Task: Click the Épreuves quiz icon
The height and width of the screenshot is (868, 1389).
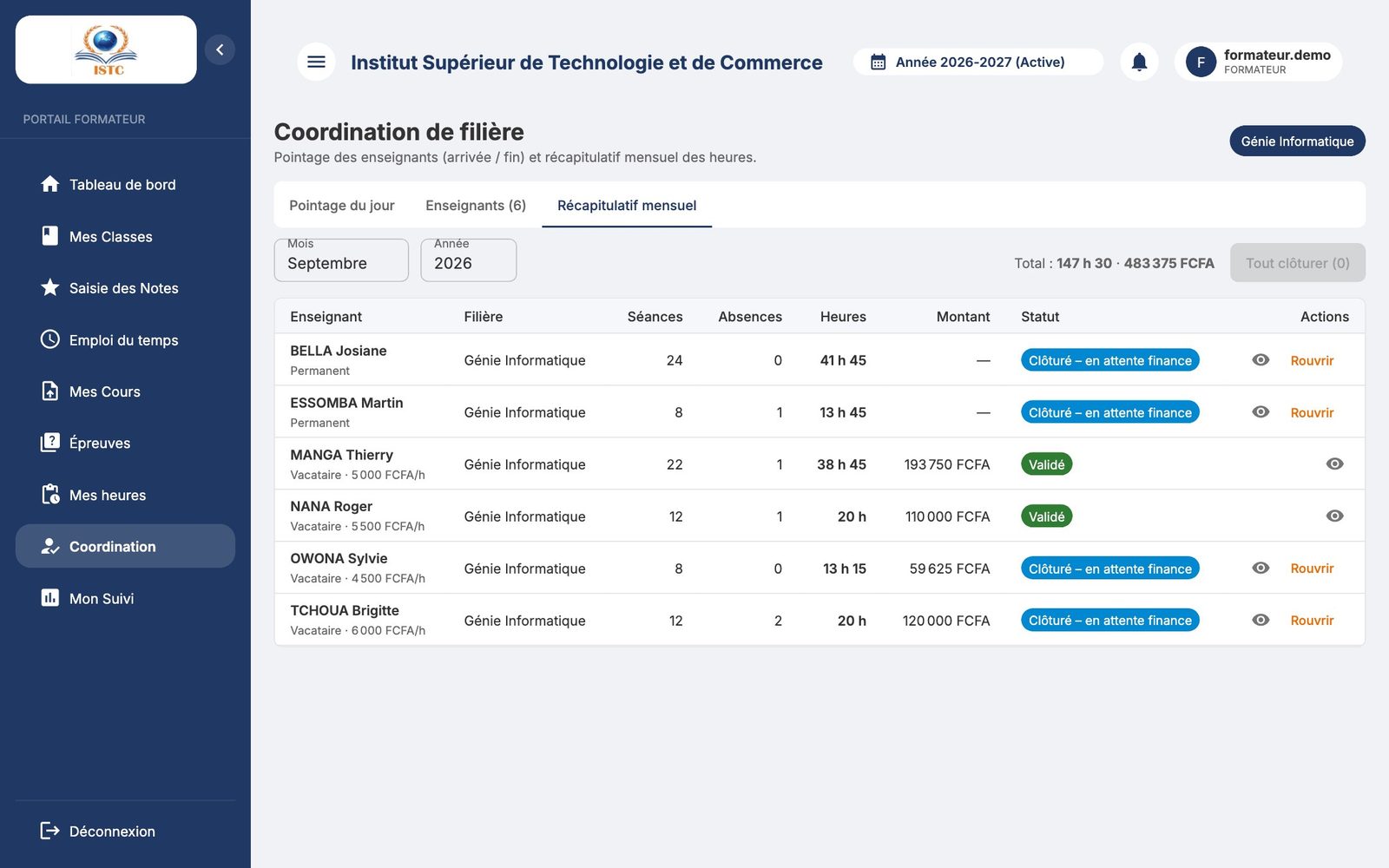Action: (50, 443)
